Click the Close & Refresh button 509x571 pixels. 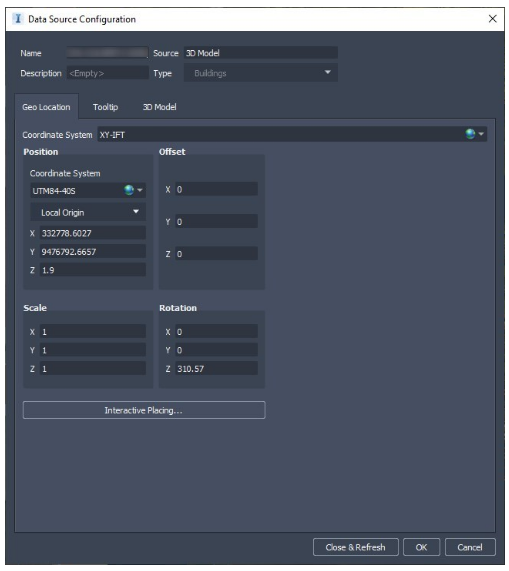pos(355,547)
